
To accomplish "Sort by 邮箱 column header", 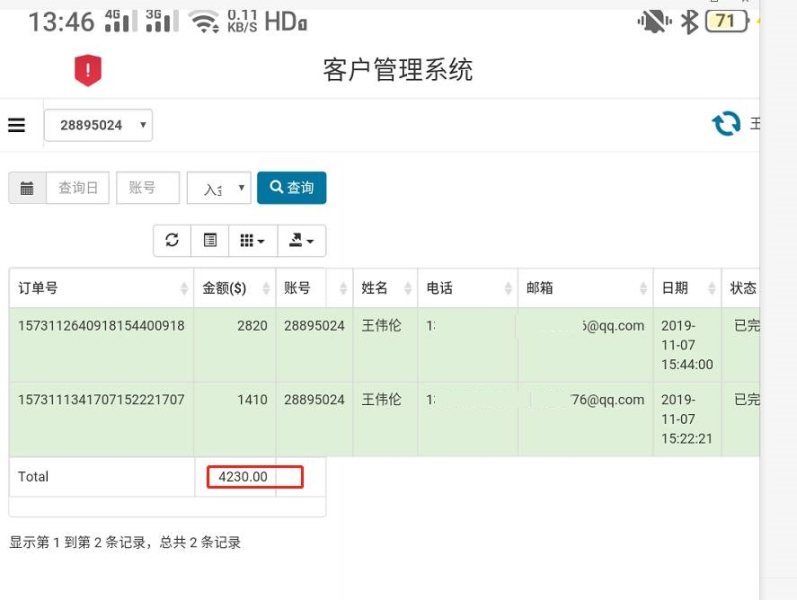I will (x=586, y=288).
